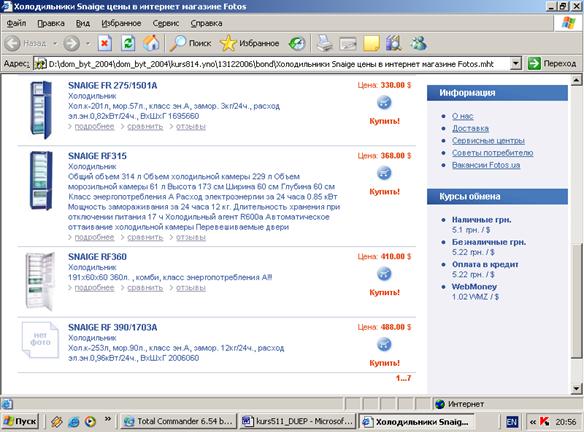Refresh the page with green arrows icon
Screen dimensions: 584x432
pos(128,44)
